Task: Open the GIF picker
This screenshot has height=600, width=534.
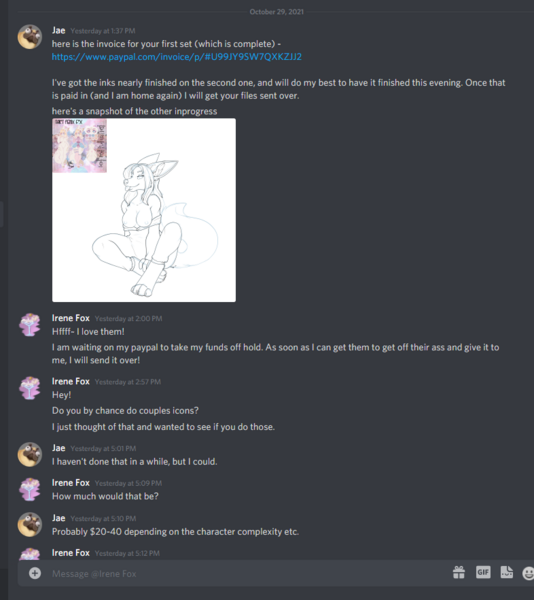Action: (483, 572)
